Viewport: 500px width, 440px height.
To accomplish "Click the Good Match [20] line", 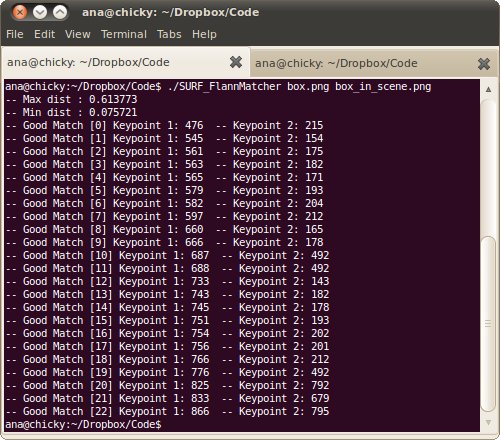I will pos(167,385).
